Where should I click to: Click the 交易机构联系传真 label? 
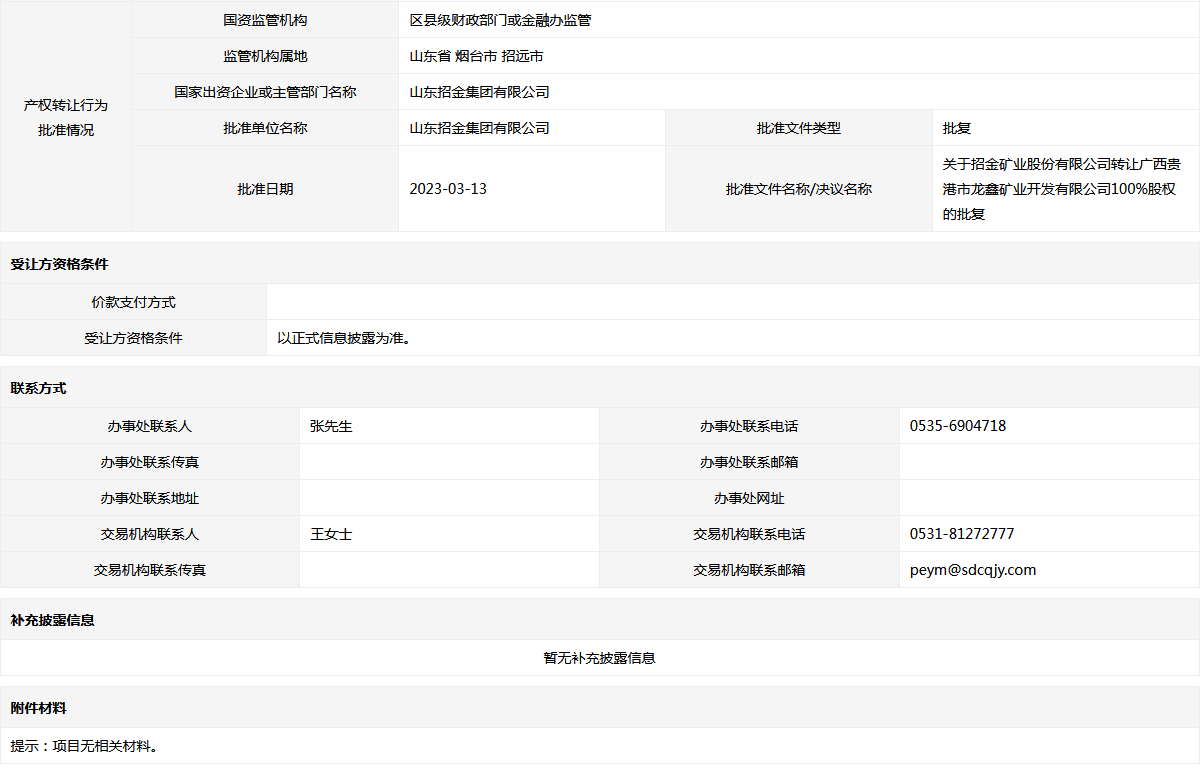click(150, 570)
